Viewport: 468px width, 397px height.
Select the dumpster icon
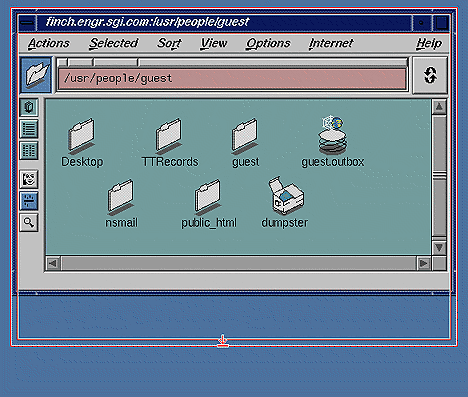coord(286,195)
